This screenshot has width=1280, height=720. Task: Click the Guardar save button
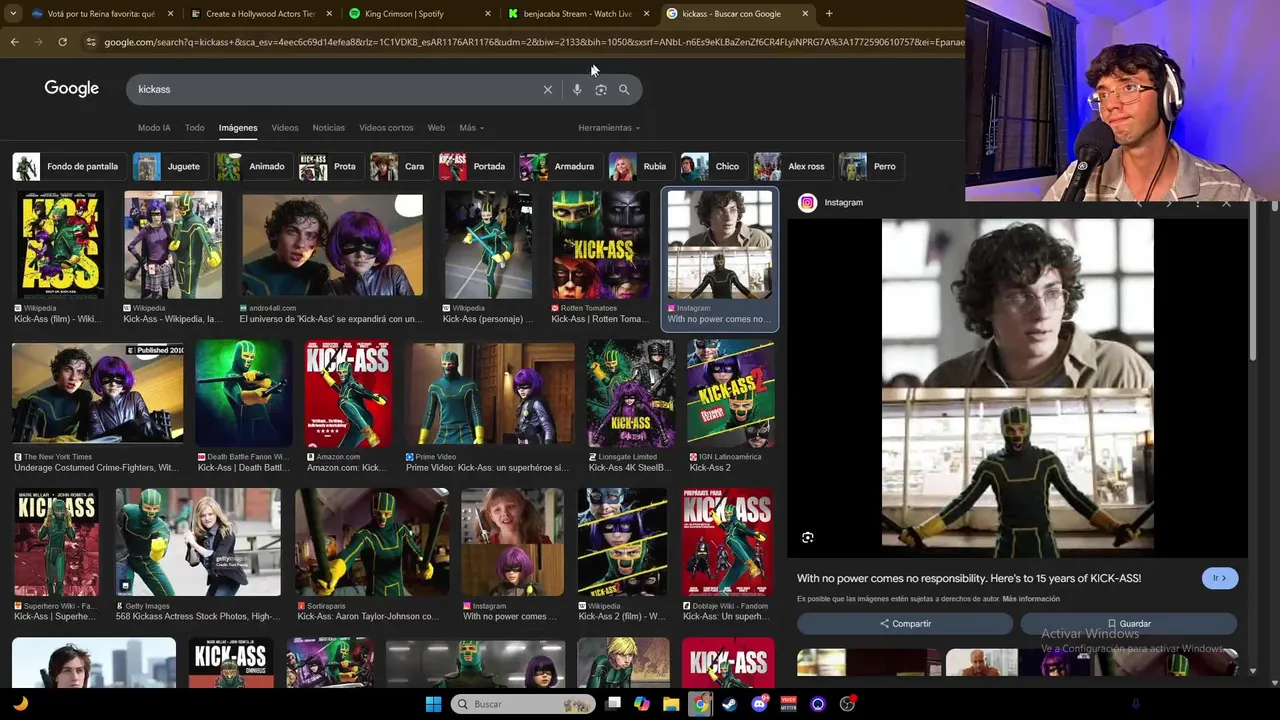click(x=1128, y=624)
